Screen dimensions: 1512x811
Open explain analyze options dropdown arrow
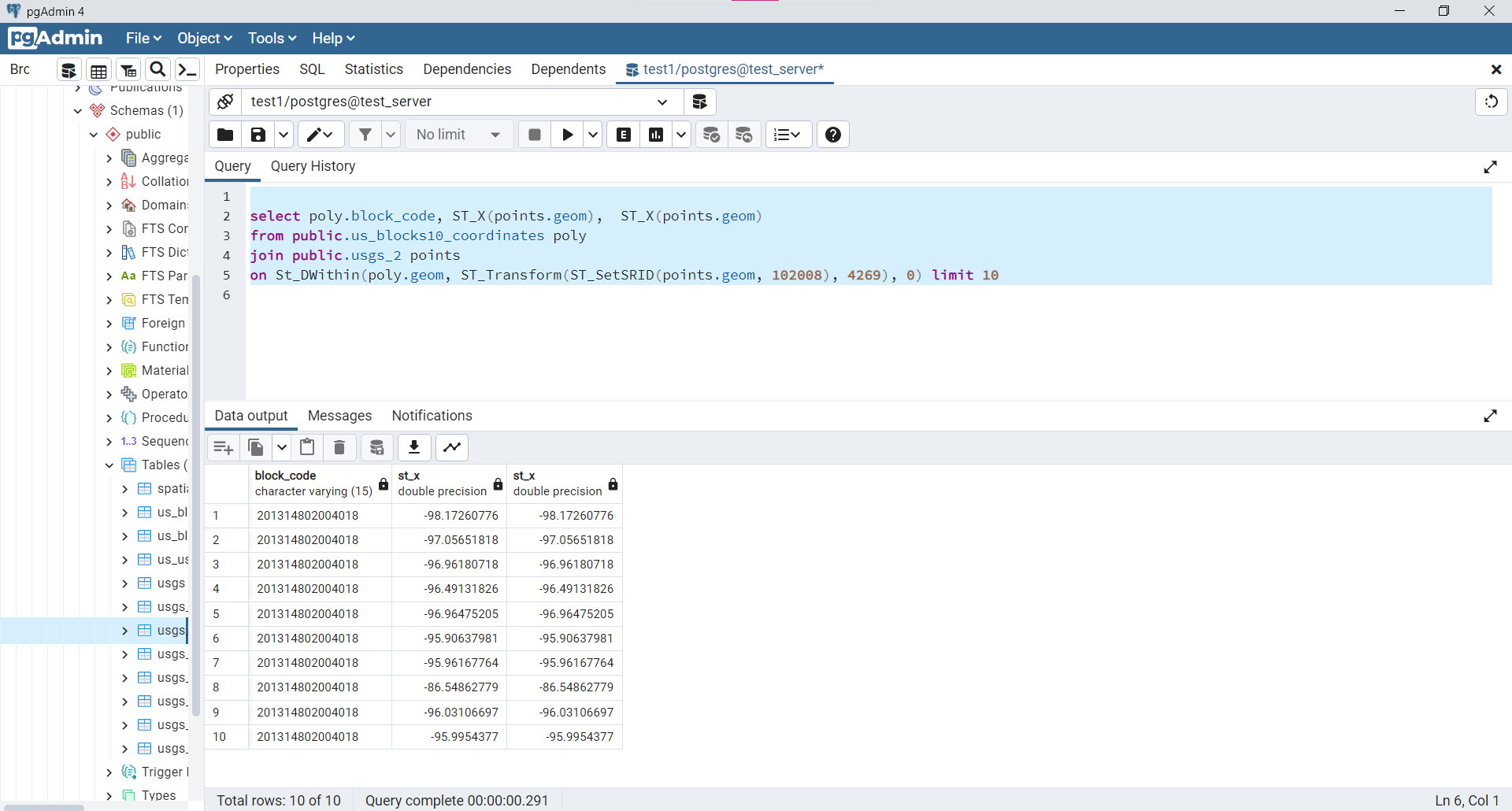(681, 135)
